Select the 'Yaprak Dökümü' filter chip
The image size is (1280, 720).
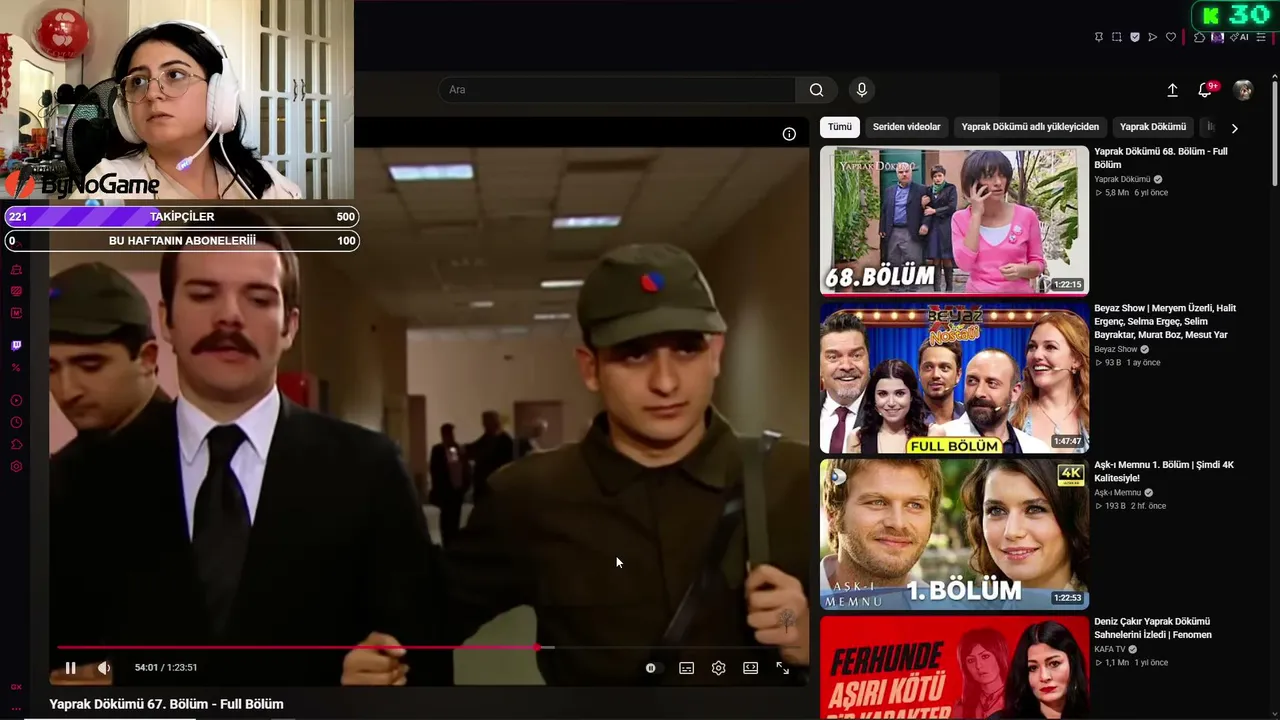(x=1153, y=127)
